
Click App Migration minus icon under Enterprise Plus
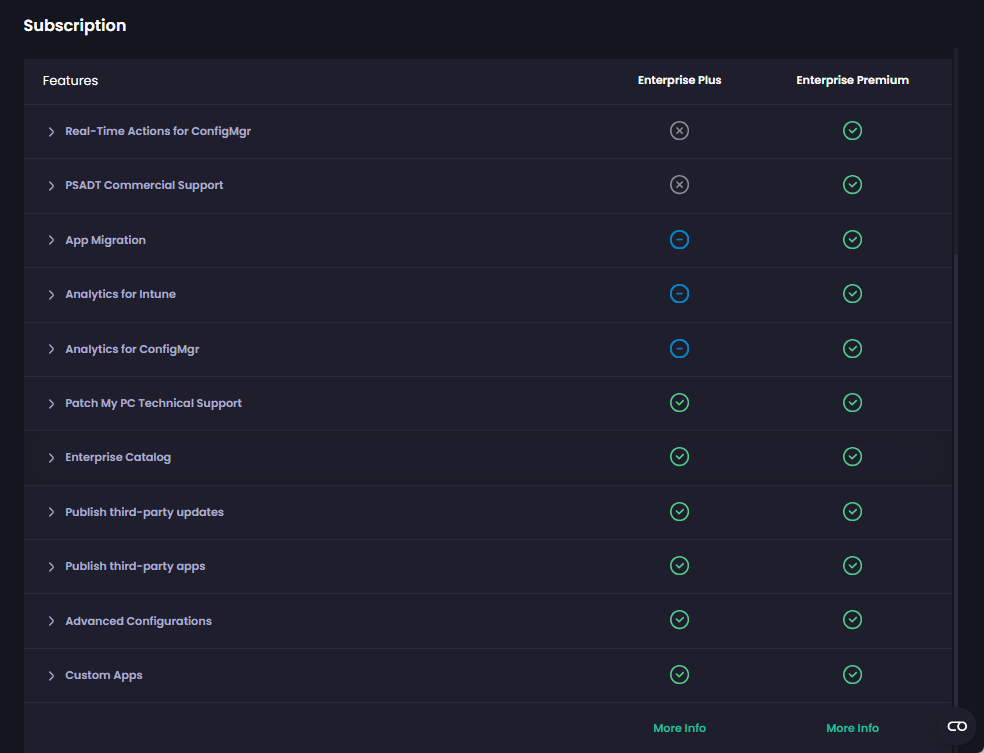click(679, 240)
